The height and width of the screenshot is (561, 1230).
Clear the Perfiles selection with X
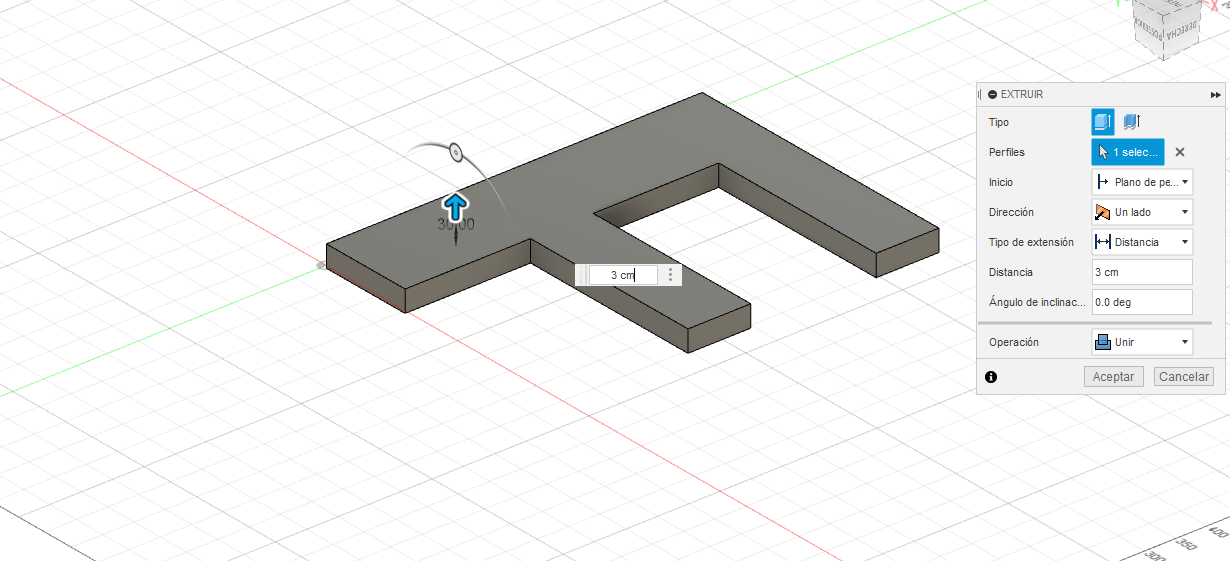[1180, 152]
